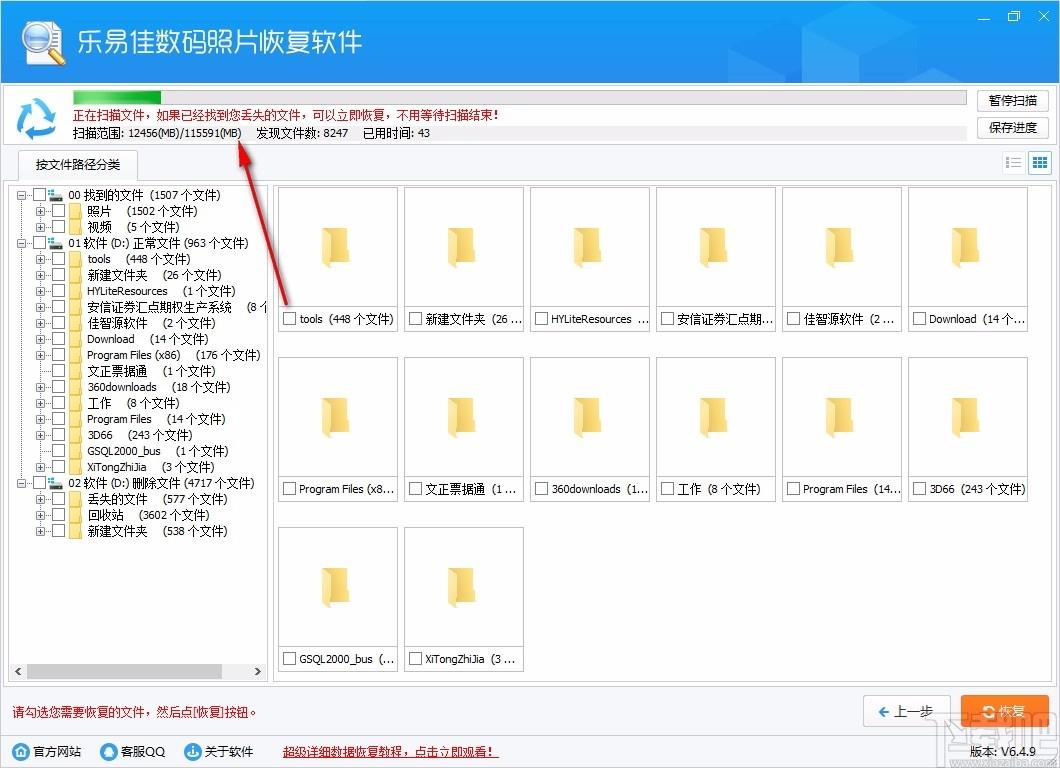Click the tree scrollbar right arrow

pos(257,671)
